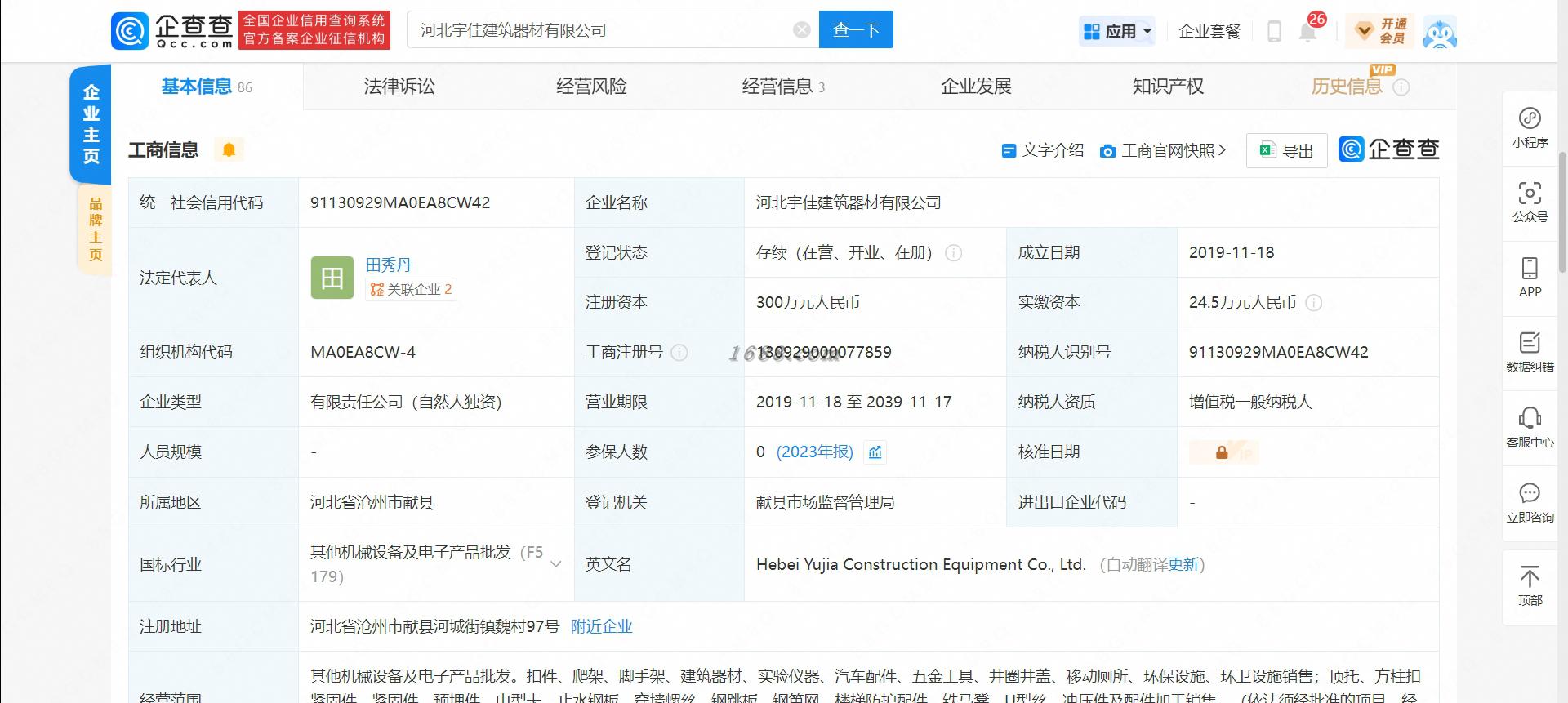
Task: Click the 查一下 search button
Action: pos(856,30)
